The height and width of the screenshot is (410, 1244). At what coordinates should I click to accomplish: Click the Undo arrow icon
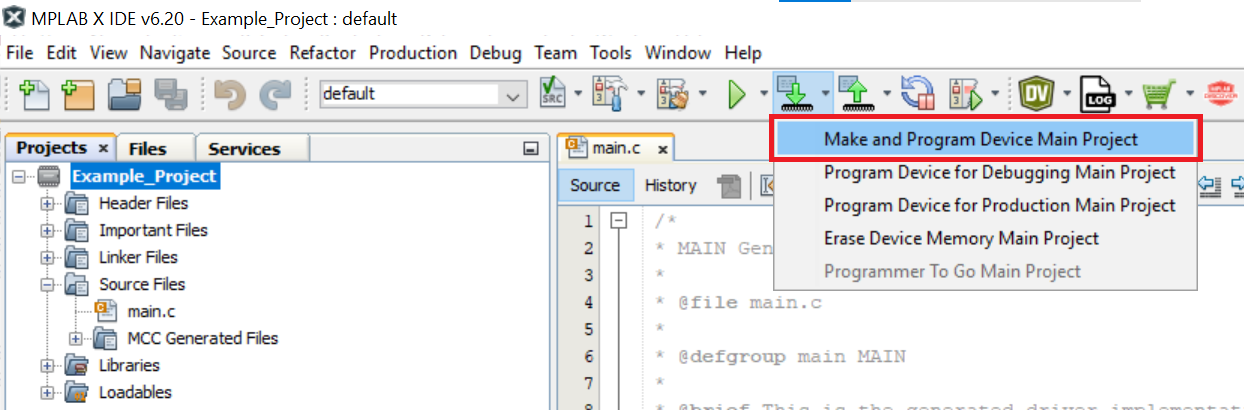point(230,94)
